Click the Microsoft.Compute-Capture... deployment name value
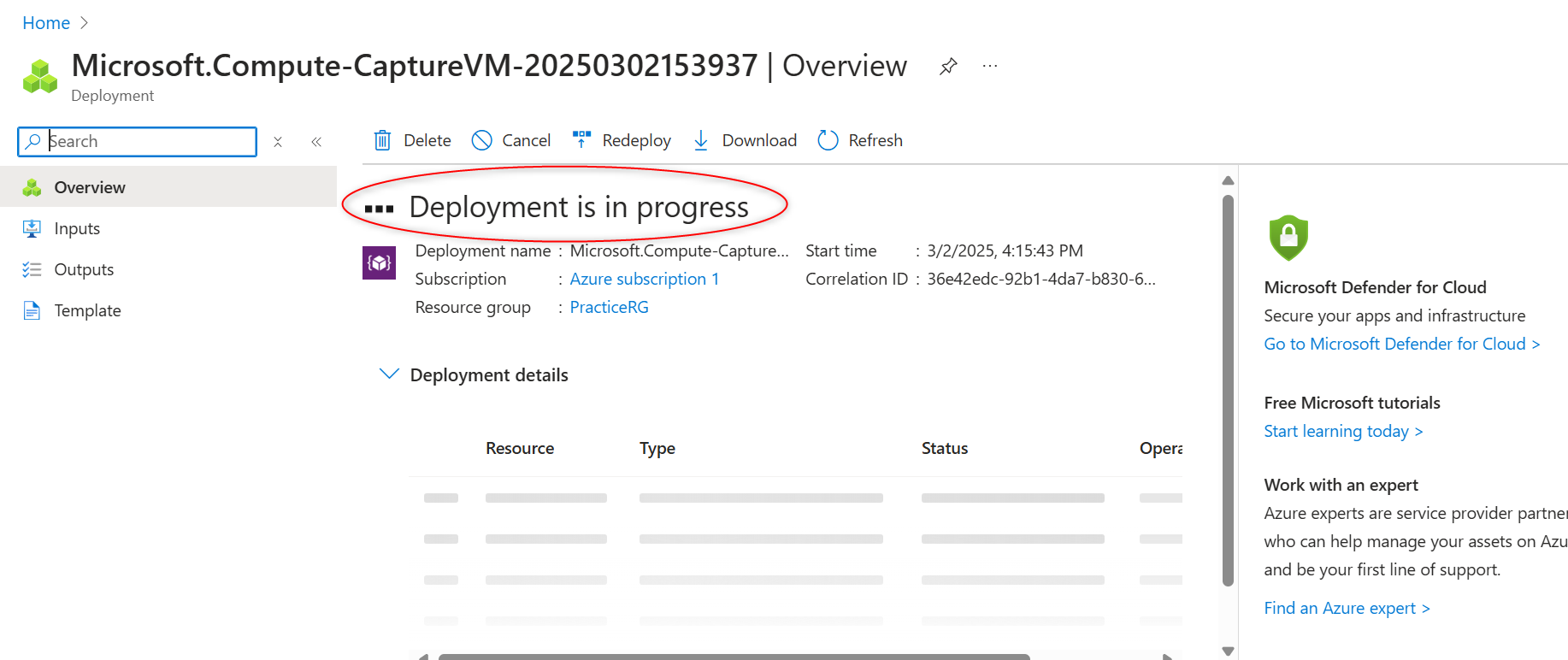The image size is (1568, 660). (680, 250)
